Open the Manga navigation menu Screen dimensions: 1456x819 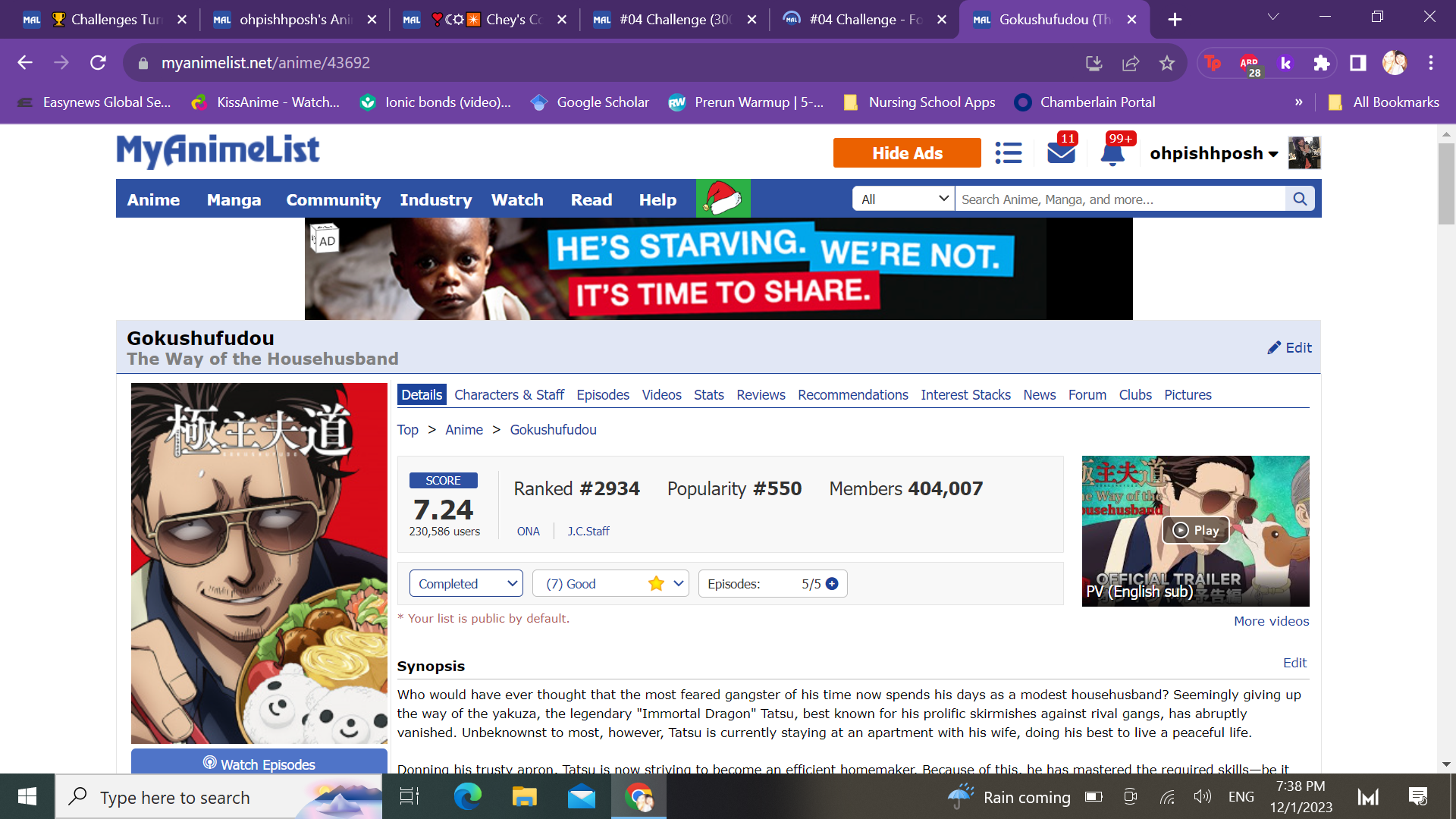click(x=234, y=199)
